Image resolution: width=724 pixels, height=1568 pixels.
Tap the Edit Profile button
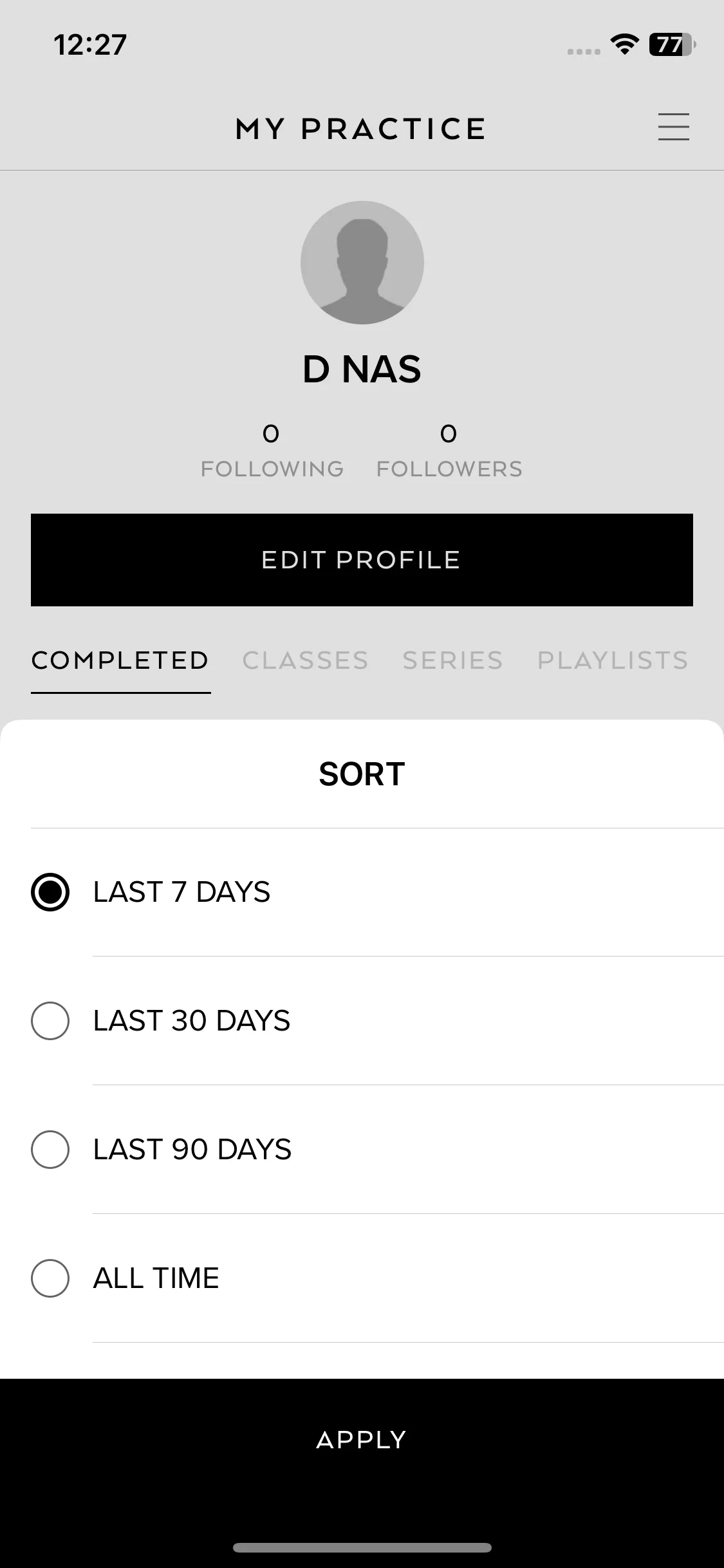tap(362, 560)
